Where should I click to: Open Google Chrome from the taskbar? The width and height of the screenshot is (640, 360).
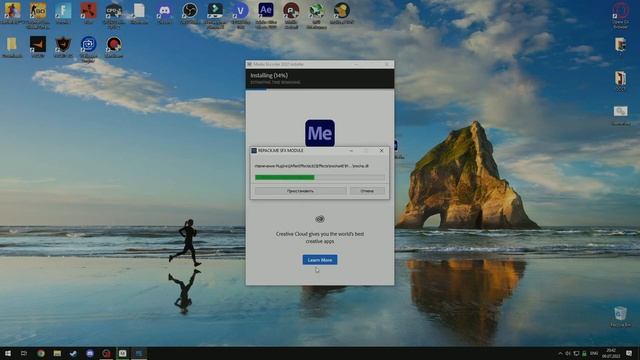[x=41, y=353]
